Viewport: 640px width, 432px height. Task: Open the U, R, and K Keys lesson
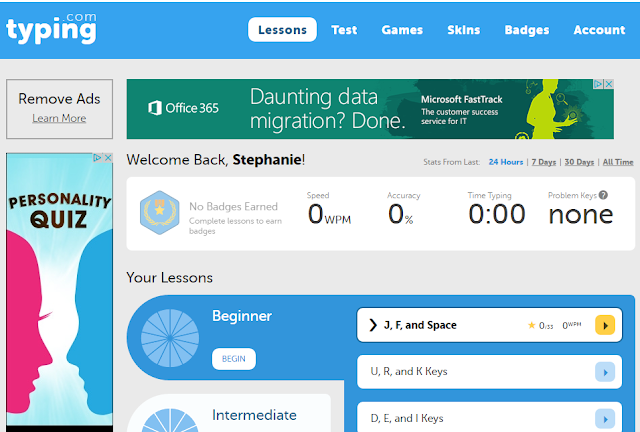pyautogui.click(x=489, y=372)
